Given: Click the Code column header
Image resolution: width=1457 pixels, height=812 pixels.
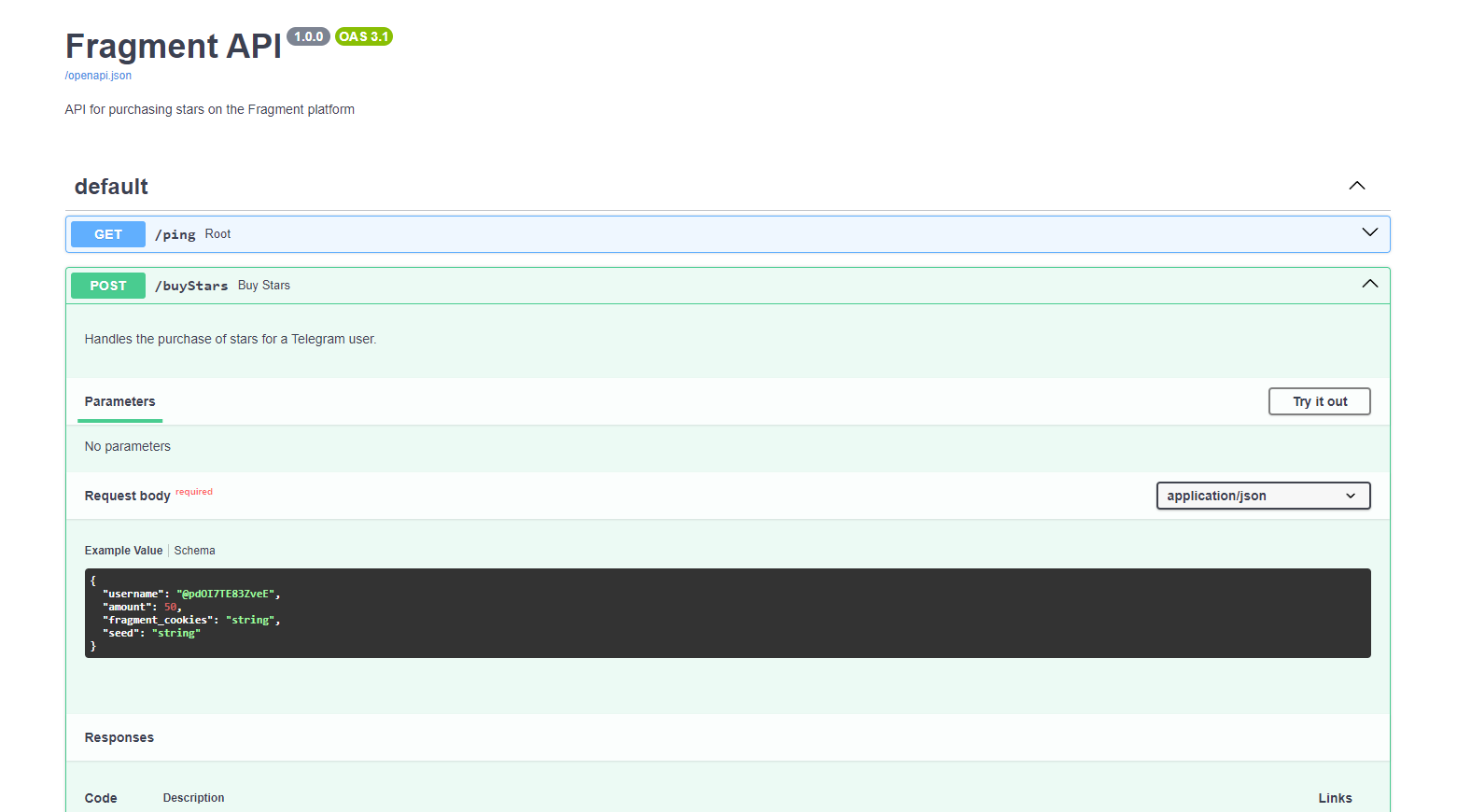Looking at the screenshot, I should coord(101,798).
